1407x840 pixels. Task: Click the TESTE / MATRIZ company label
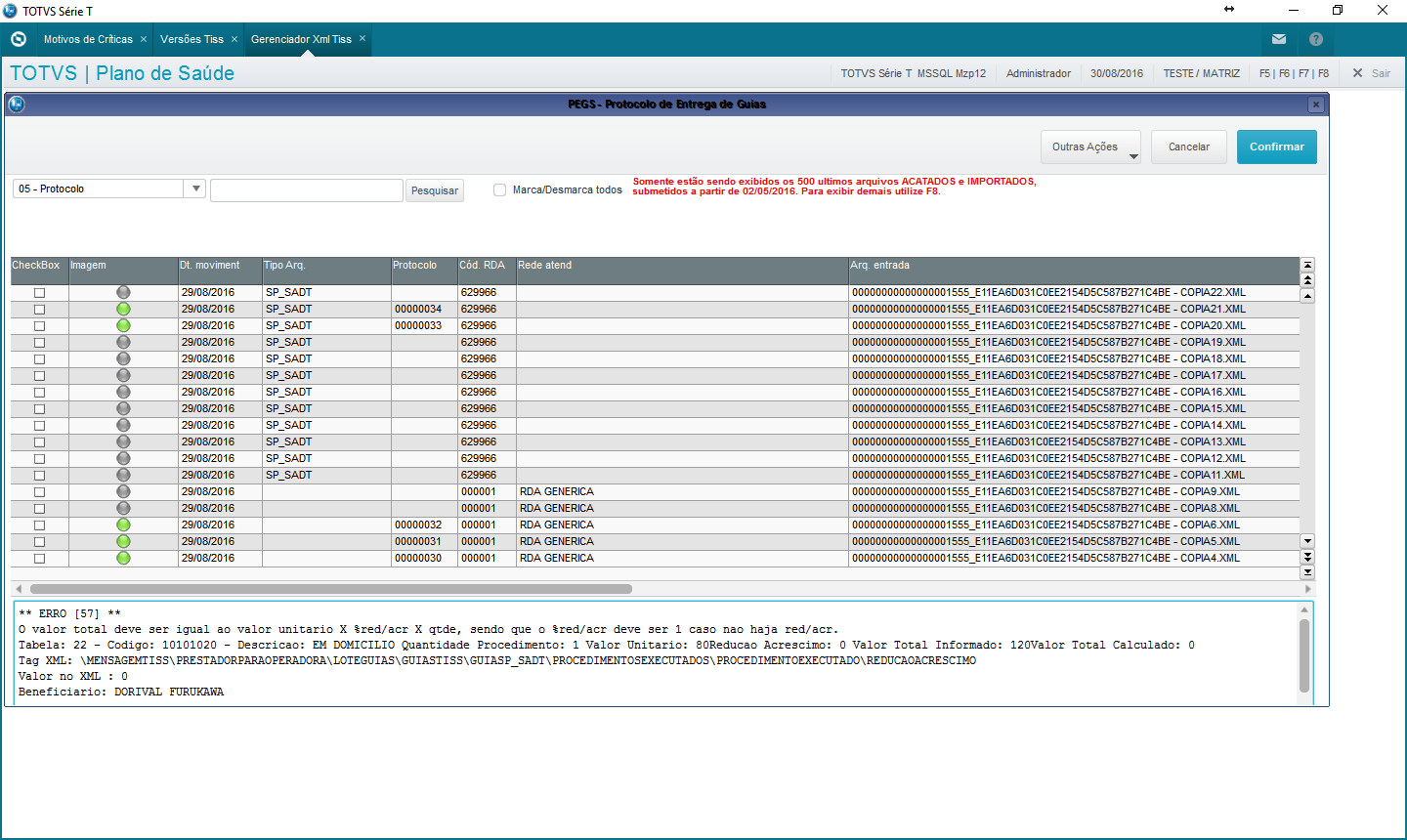tap(1201, 73)
